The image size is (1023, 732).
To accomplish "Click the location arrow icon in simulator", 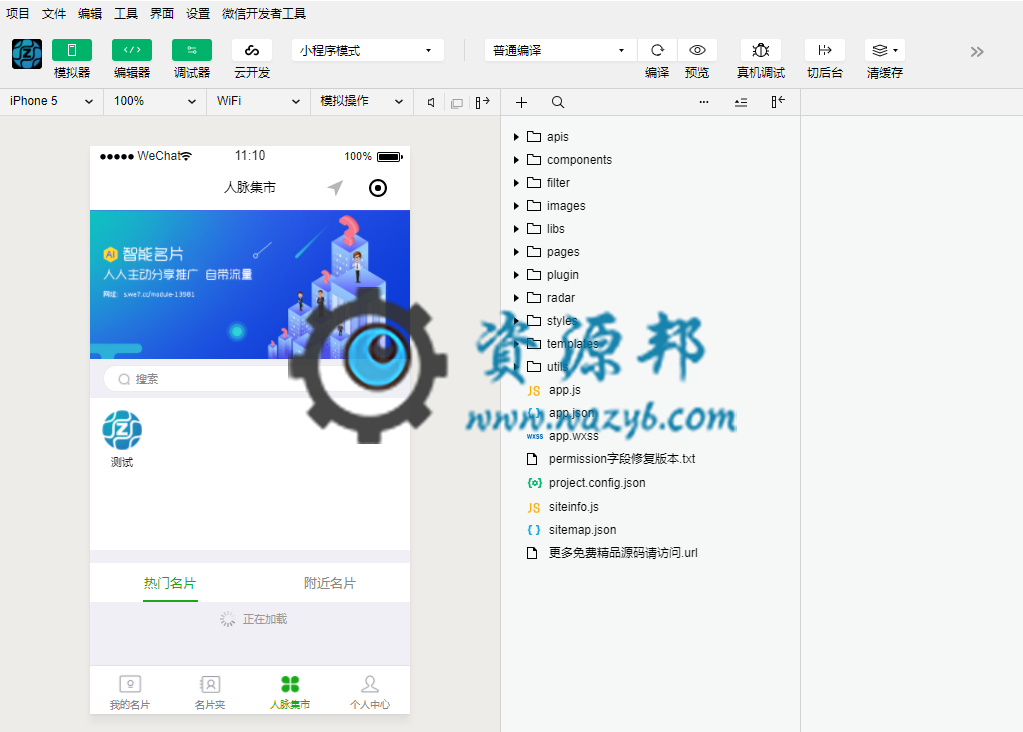I will [x=335, y=188].
